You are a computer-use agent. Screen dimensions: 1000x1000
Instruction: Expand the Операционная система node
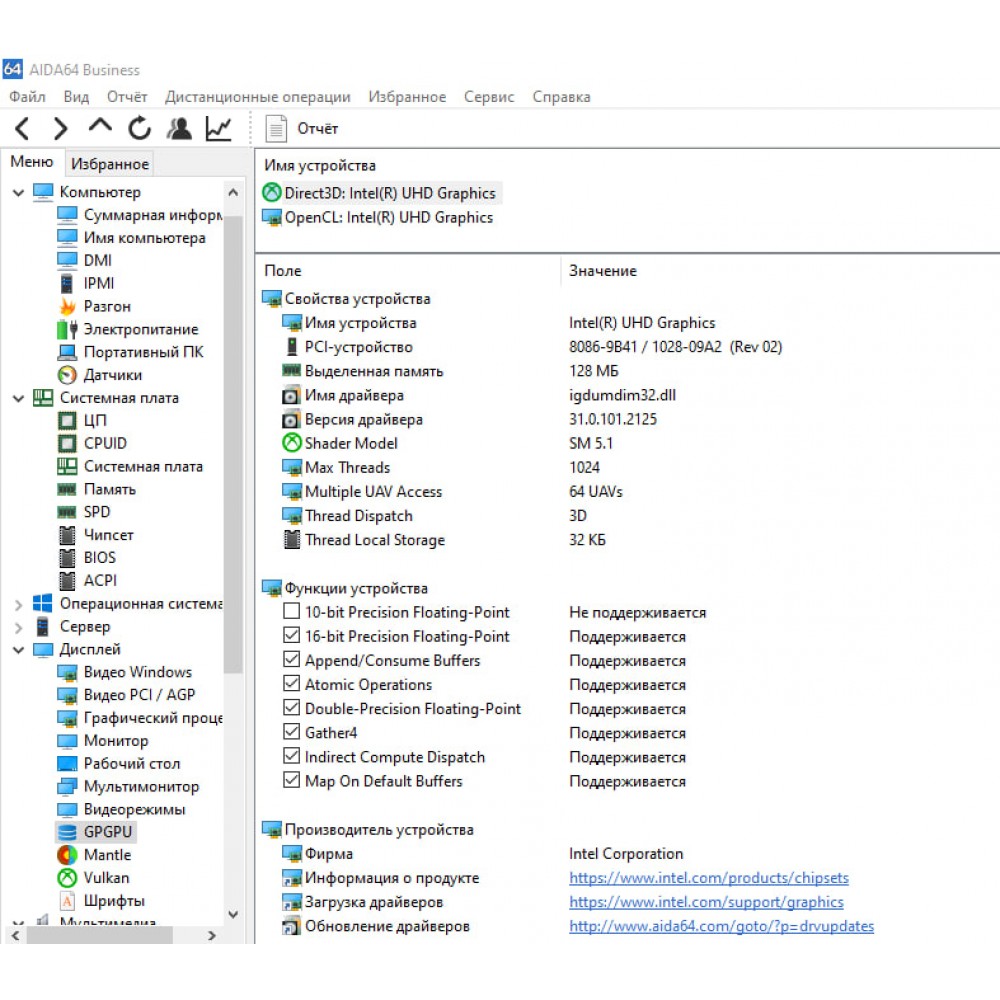coord(18,604)
